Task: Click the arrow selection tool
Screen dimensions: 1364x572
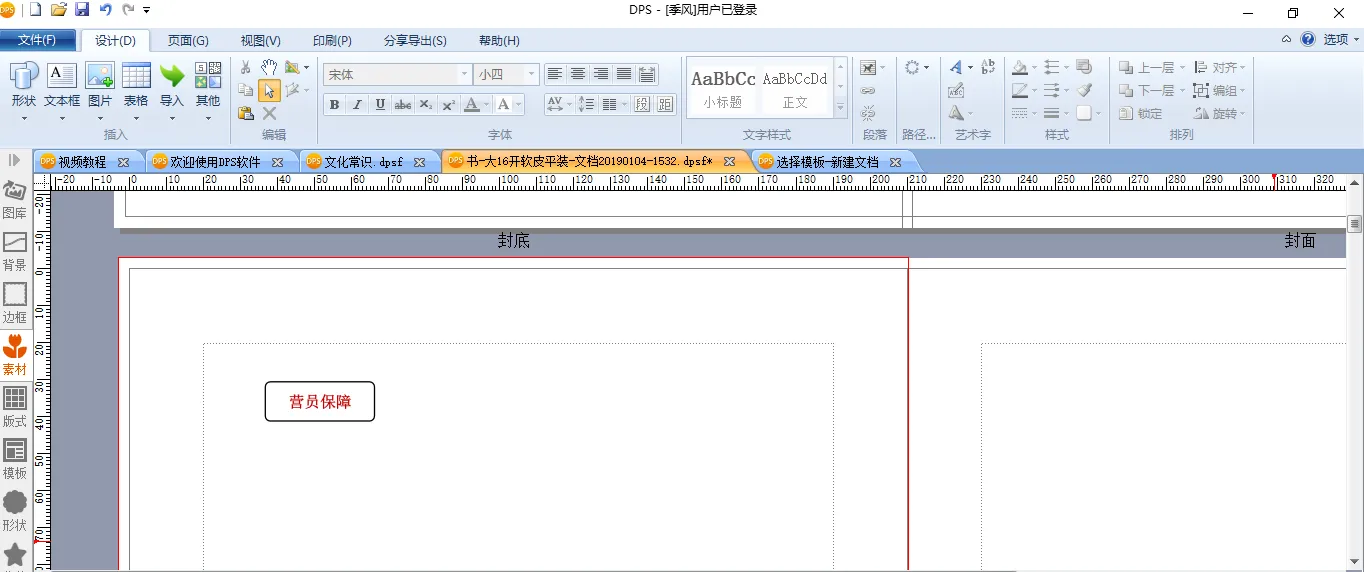Action: click(x=269, y=91)
